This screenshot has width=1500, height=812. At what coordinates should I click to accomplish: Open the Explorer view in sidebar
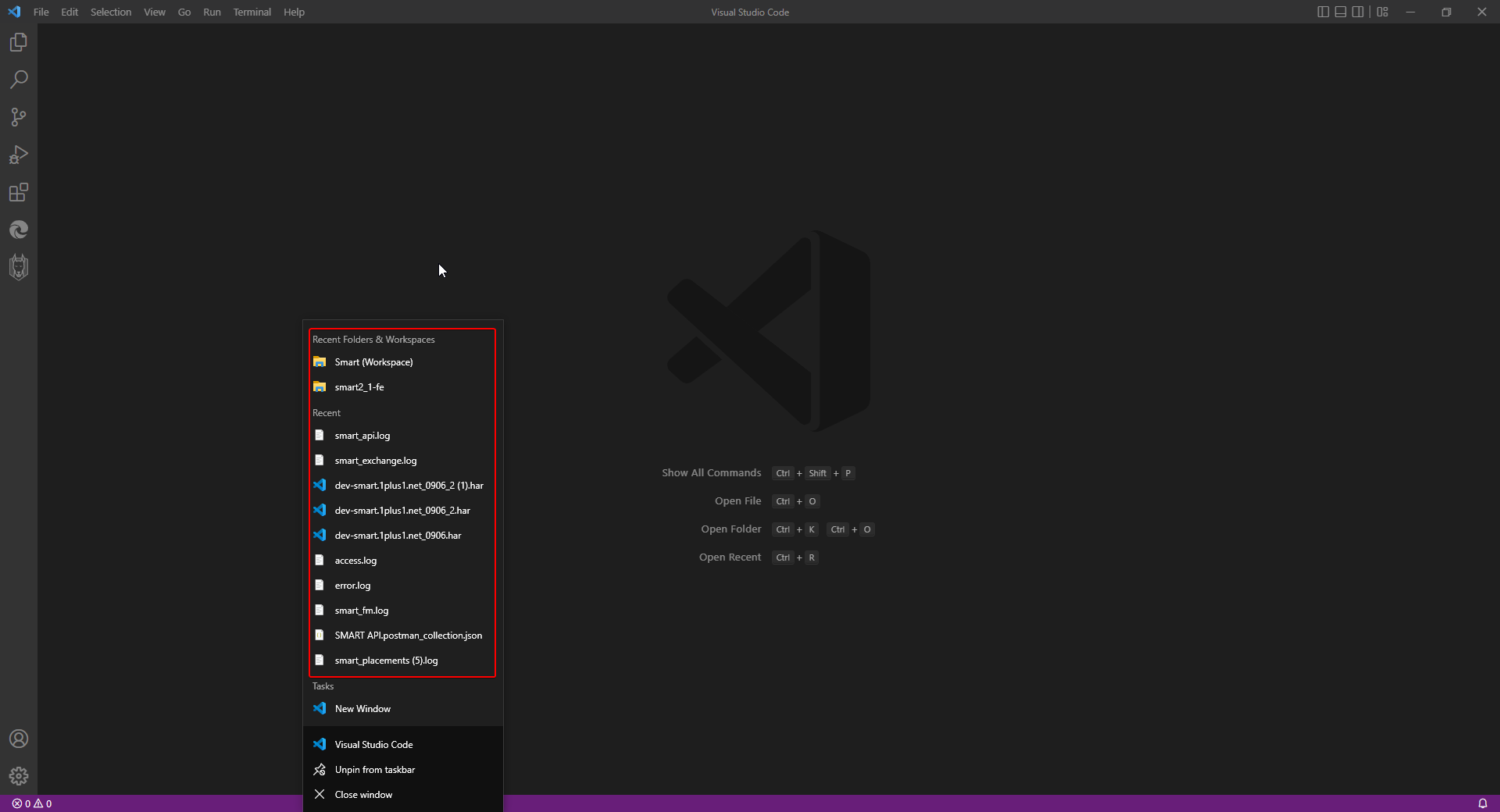19,42
